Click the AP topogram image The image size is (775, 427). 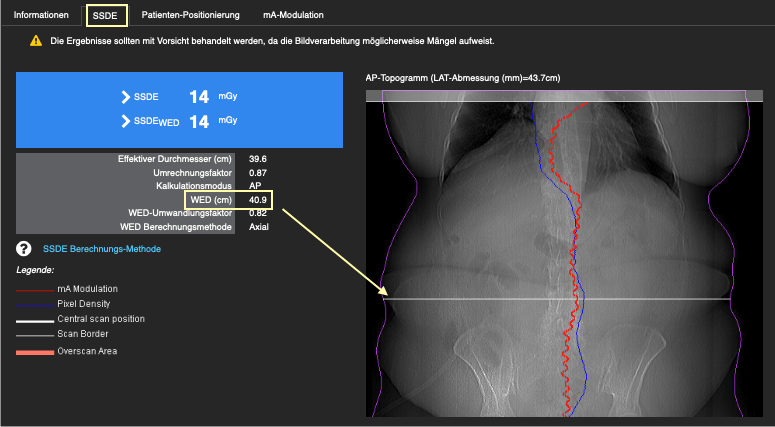pos(564,254)
